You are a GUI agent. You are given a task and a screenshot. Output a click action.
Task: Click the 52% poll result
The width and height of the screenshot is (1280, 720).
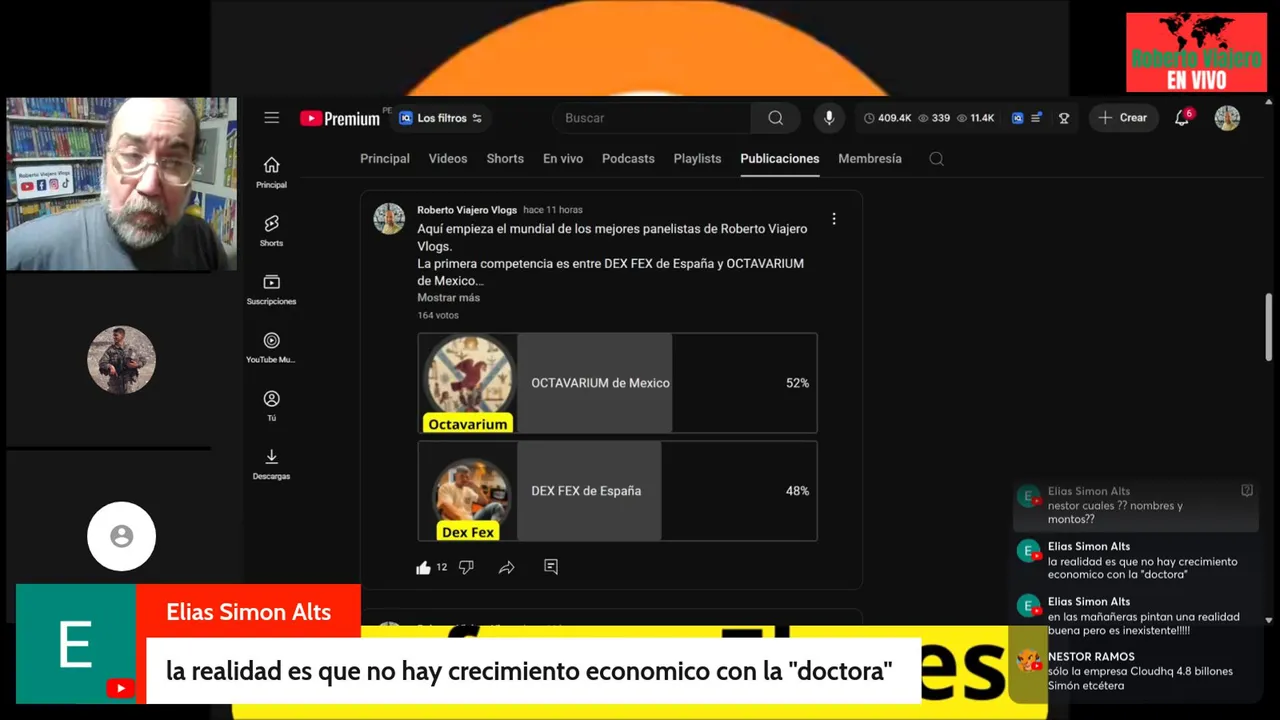tap(797, 383)
